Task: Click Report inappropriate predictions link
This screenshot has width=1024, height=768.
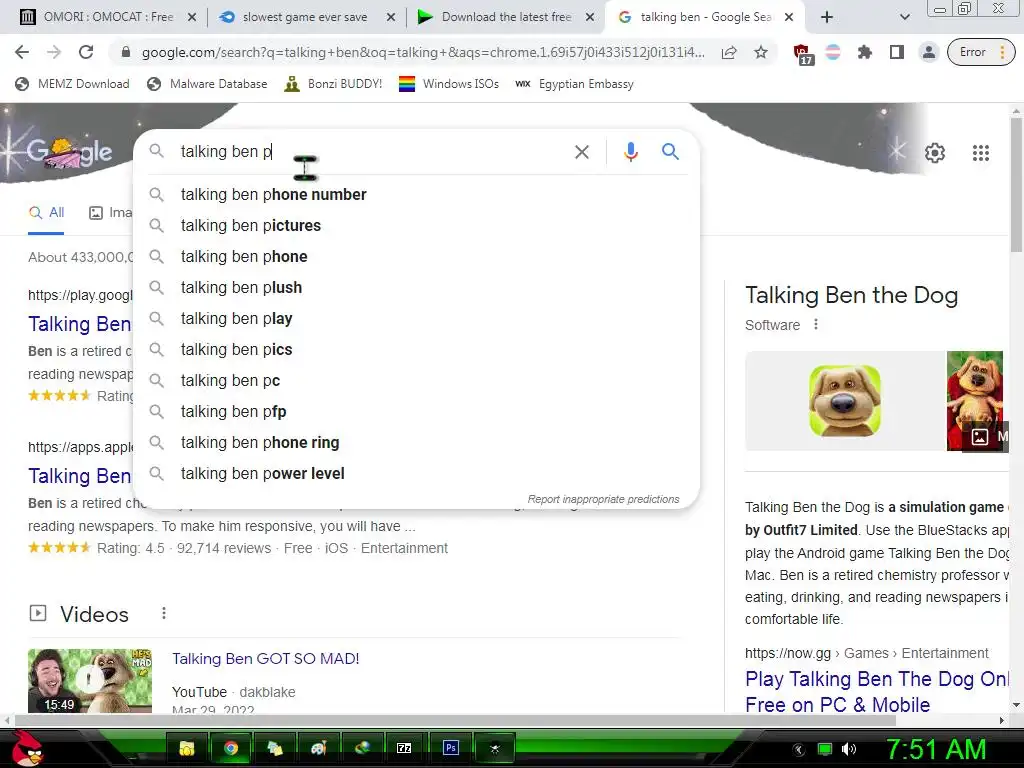Action: click(603, 500)
